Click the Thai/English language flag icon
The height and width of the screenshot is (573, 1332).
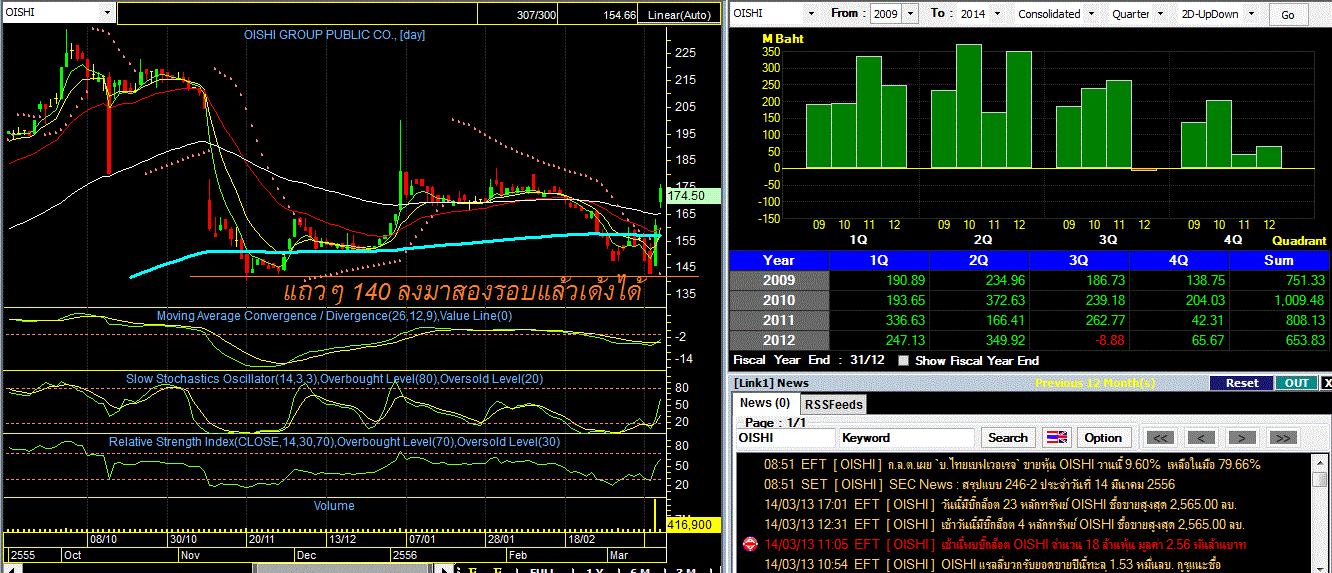[x=1056, y=437]
